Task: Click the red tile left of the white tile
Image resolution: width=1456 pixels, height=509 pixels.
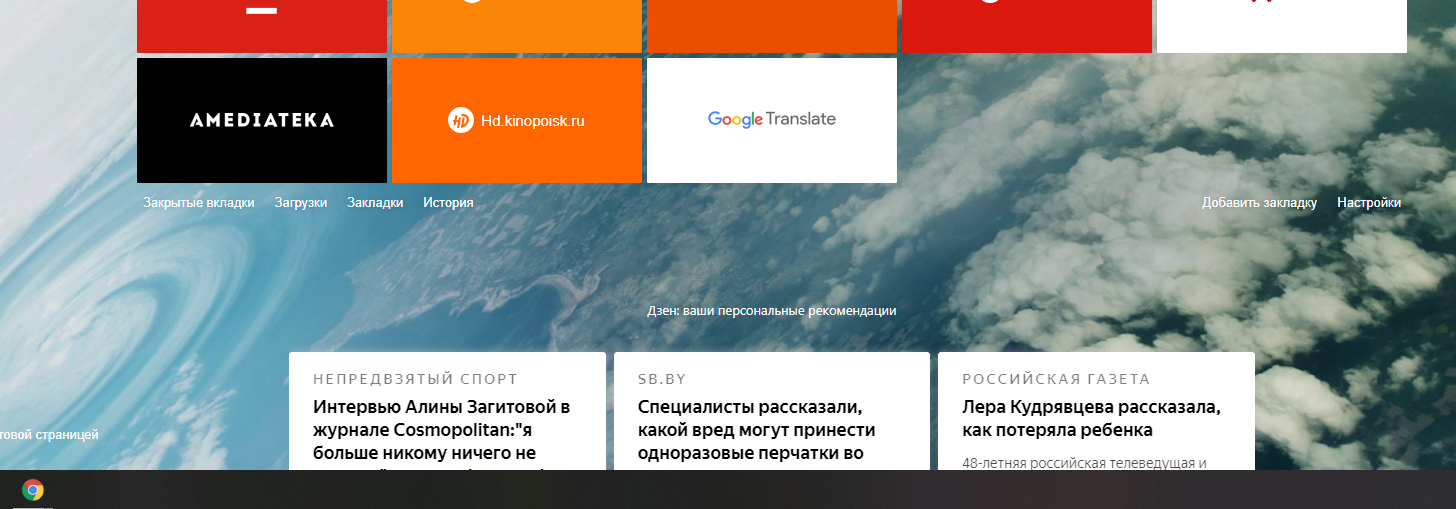Action: click(x=1026, y=25)
